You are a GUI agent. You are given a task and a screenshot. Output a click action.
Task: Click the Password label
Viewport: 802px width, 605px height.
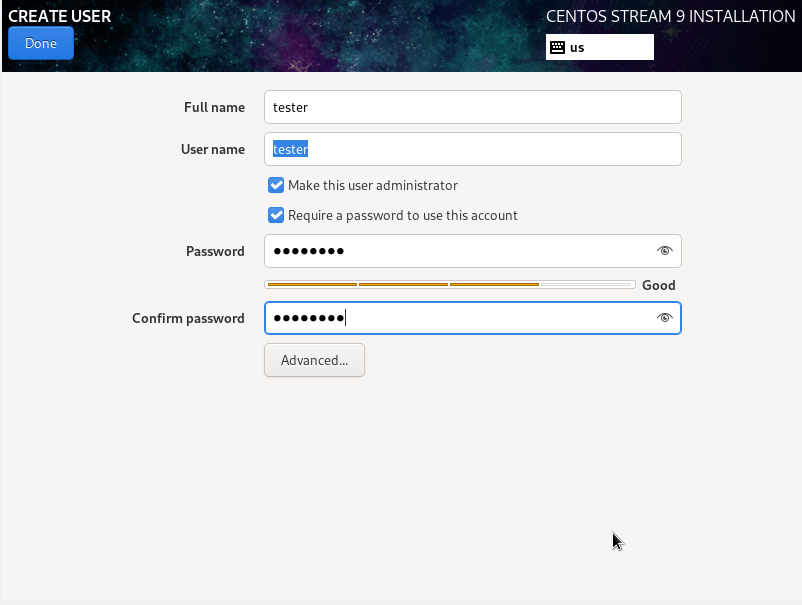click(215, 251)
